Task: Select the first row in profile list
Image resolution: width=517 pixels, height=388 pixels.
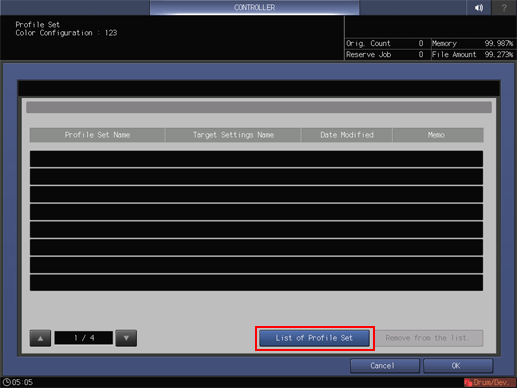Action: coord(256,159)
